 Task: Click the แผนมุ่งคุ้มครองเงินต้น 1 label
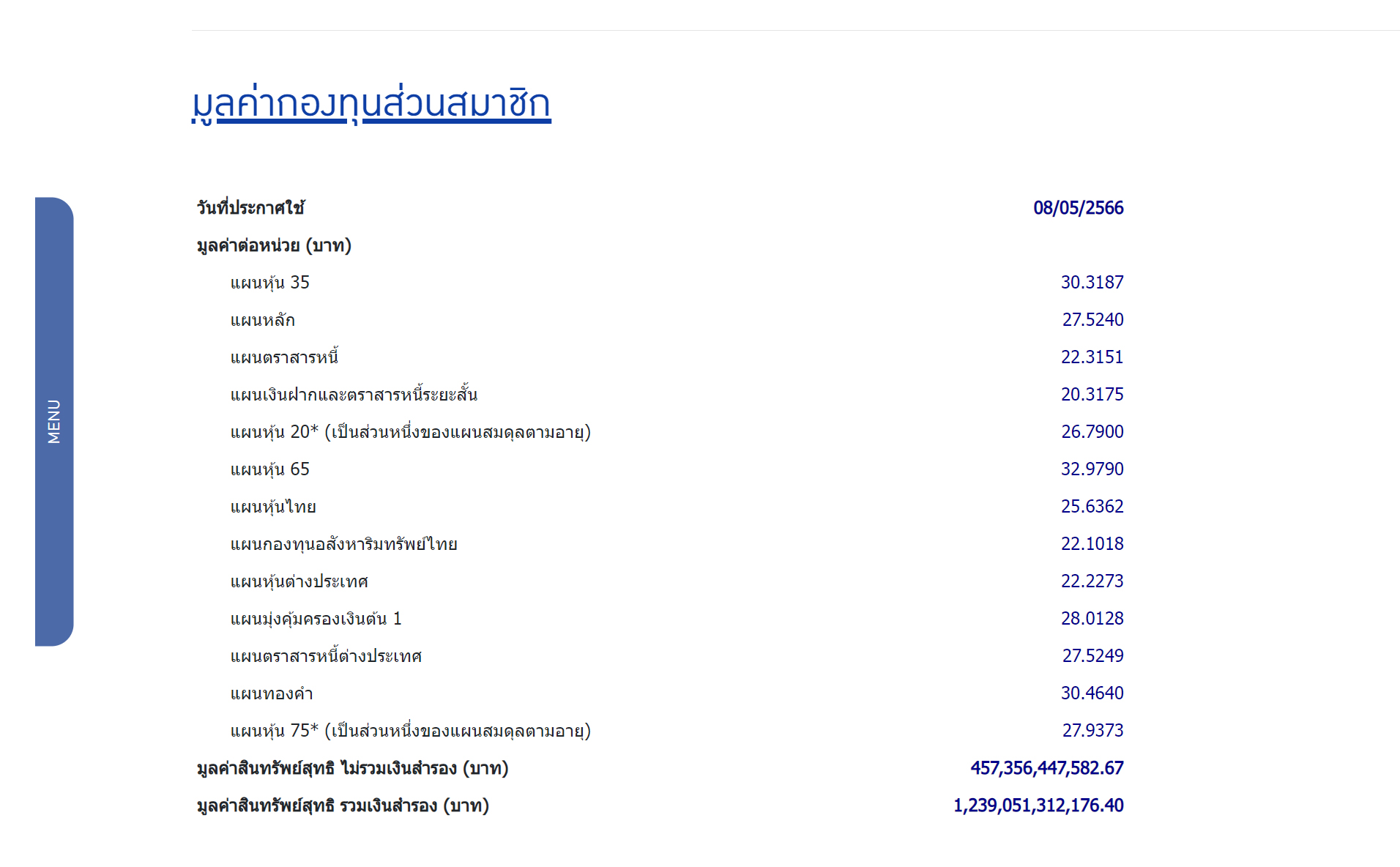[316, 619]
